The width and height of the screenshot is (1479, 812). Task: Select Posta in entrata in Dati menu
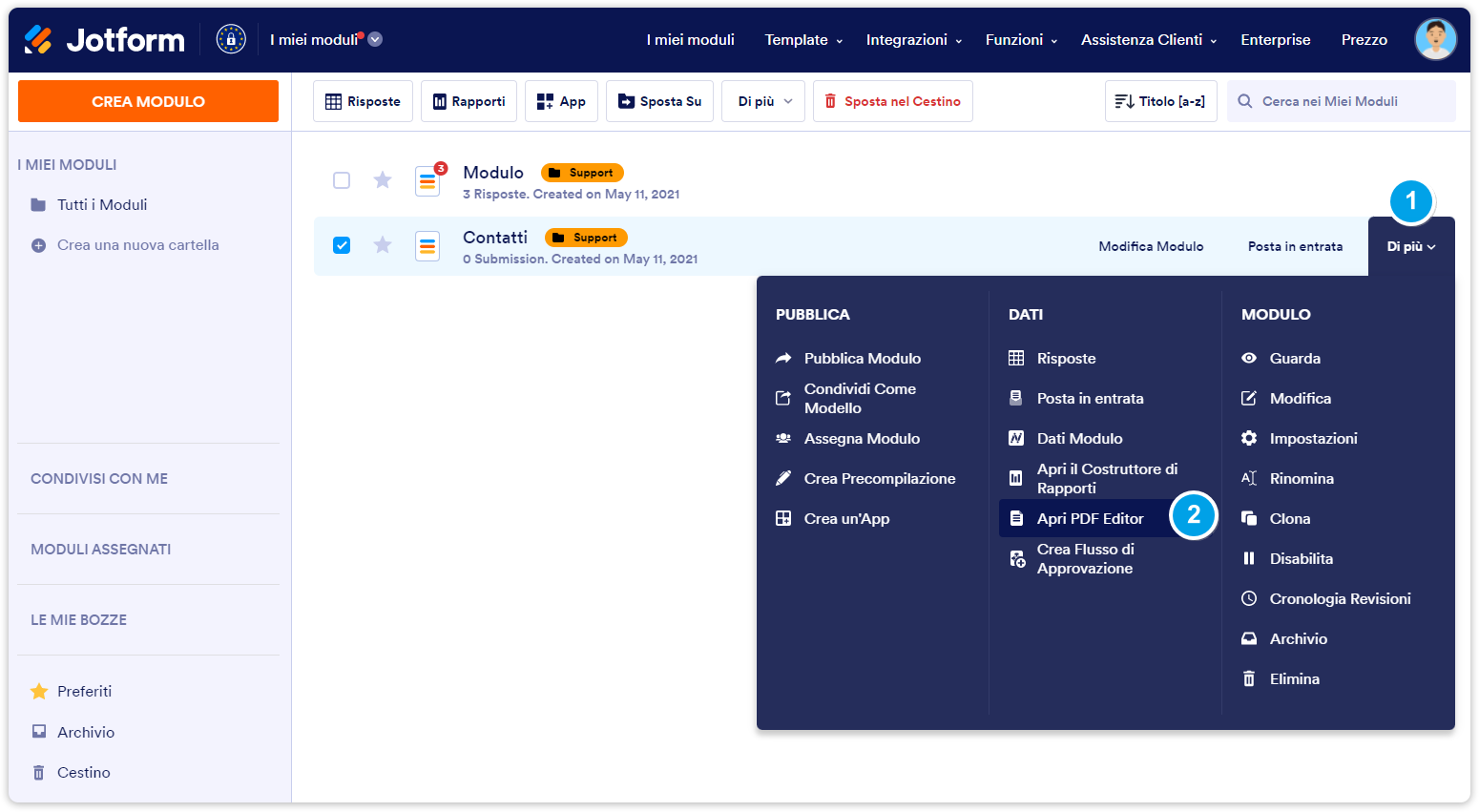[1091, 399]
